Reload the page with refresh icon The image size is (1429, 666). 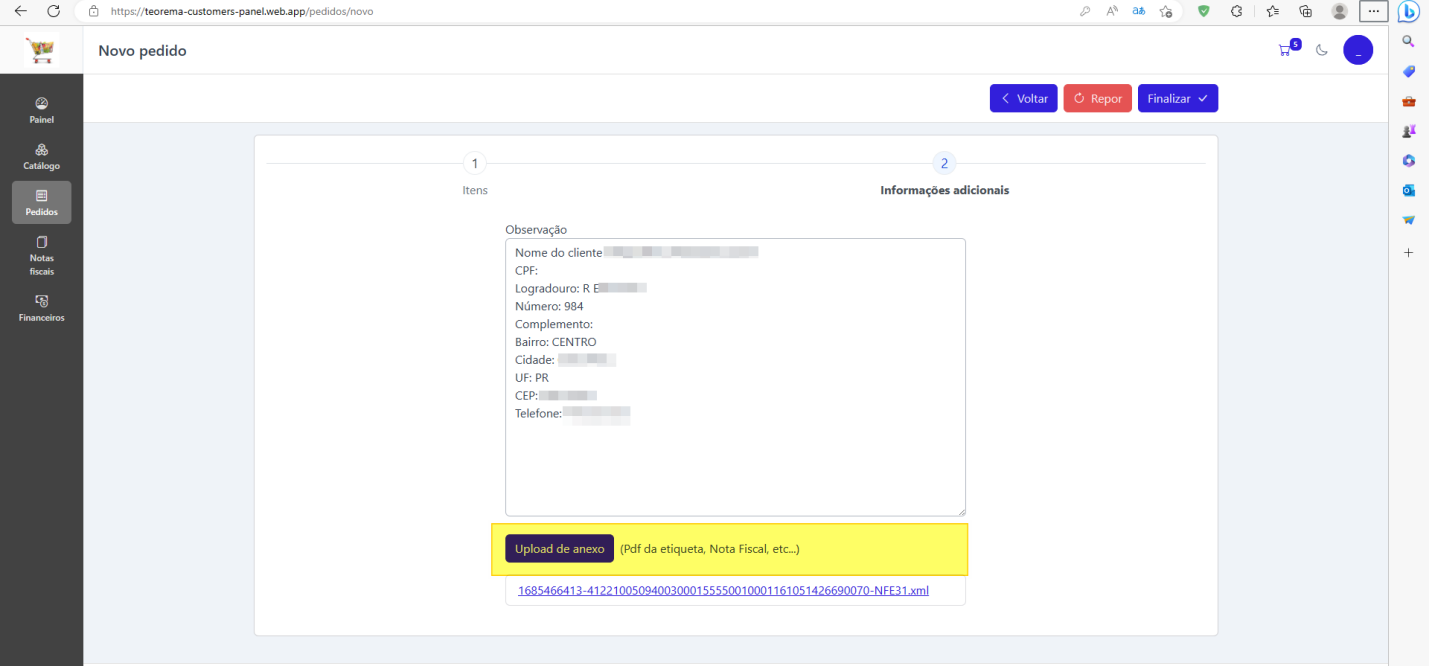pos(54,11)
